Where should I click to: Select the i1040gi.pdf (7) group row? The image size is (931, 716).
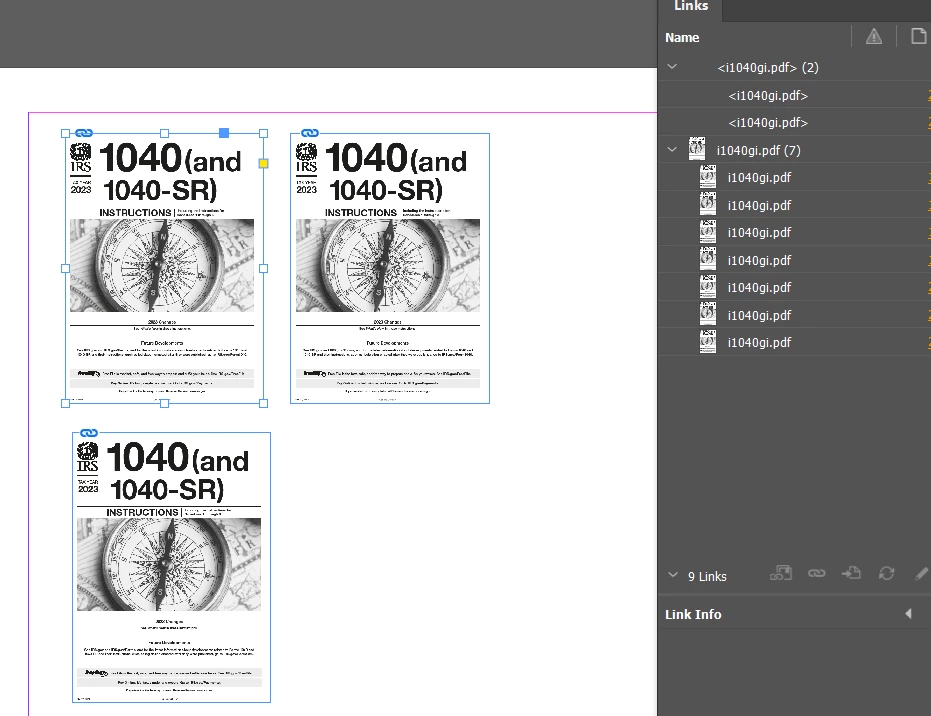(x=794, y=150)
